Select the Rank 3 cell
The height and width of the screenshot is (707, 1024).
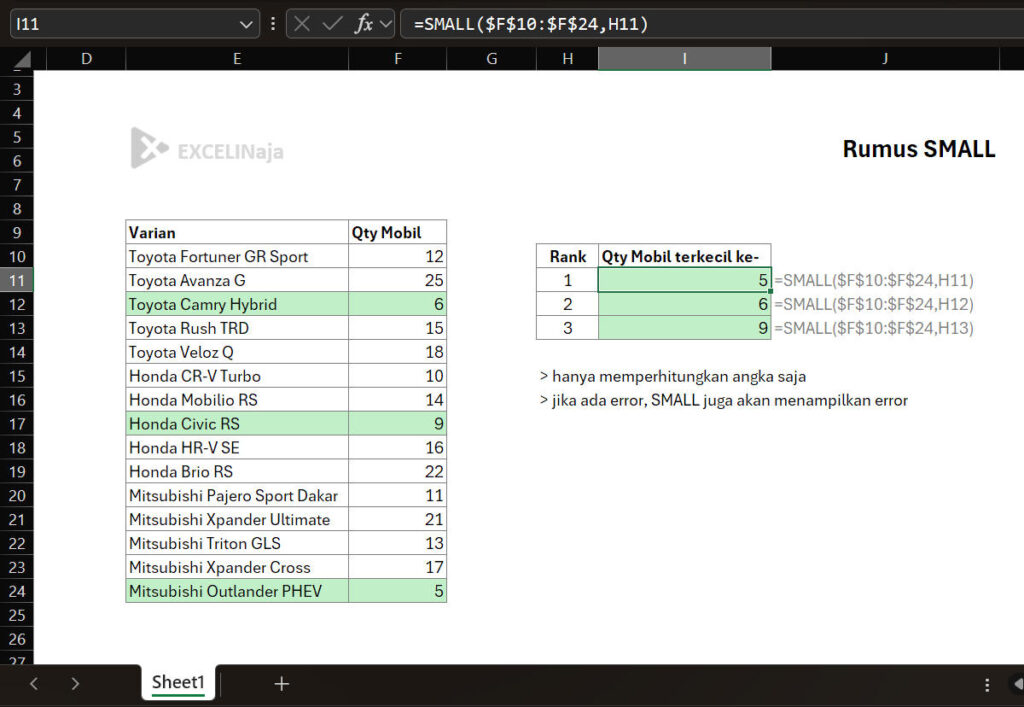(x=568, y=328)
